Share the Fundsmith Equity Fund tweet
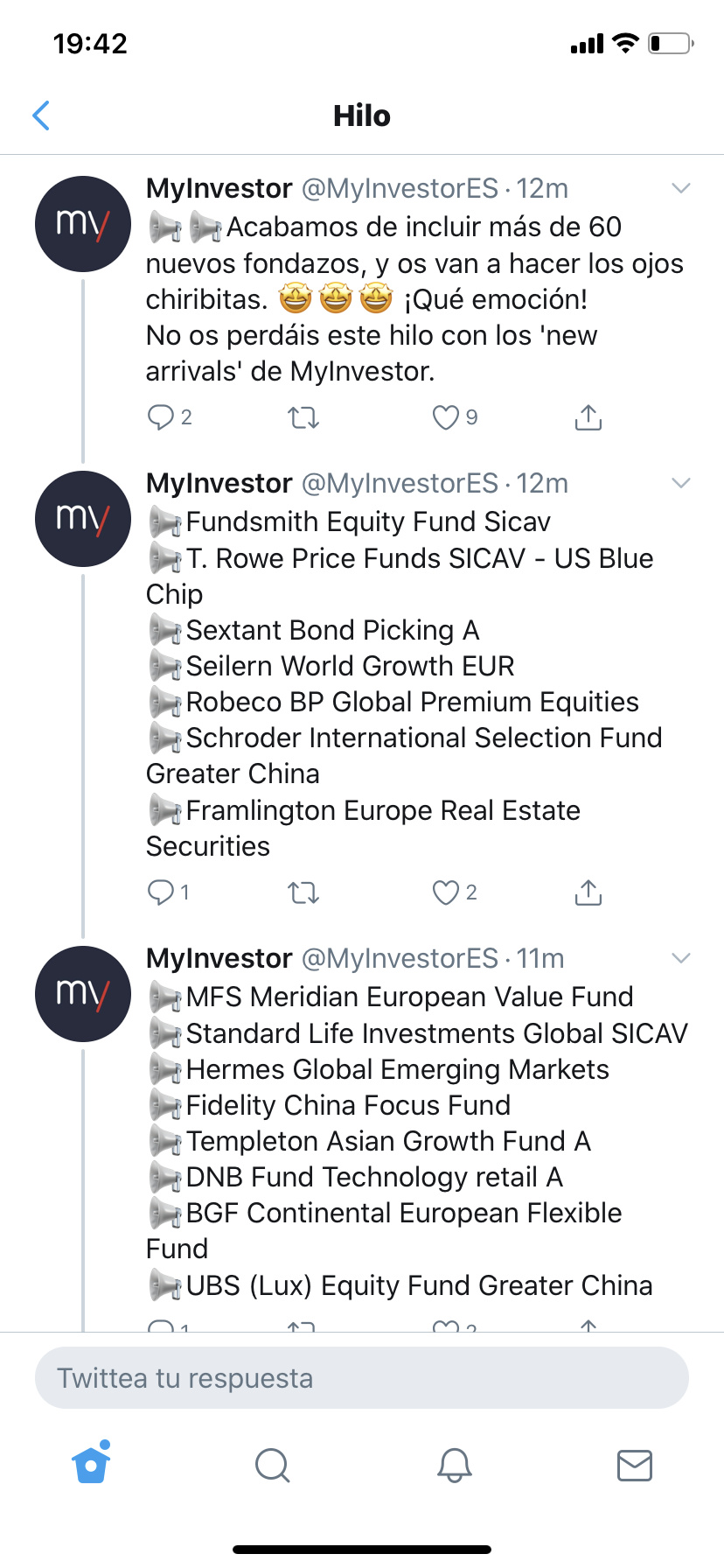The image size is (724, 1568). coord(588,892)
